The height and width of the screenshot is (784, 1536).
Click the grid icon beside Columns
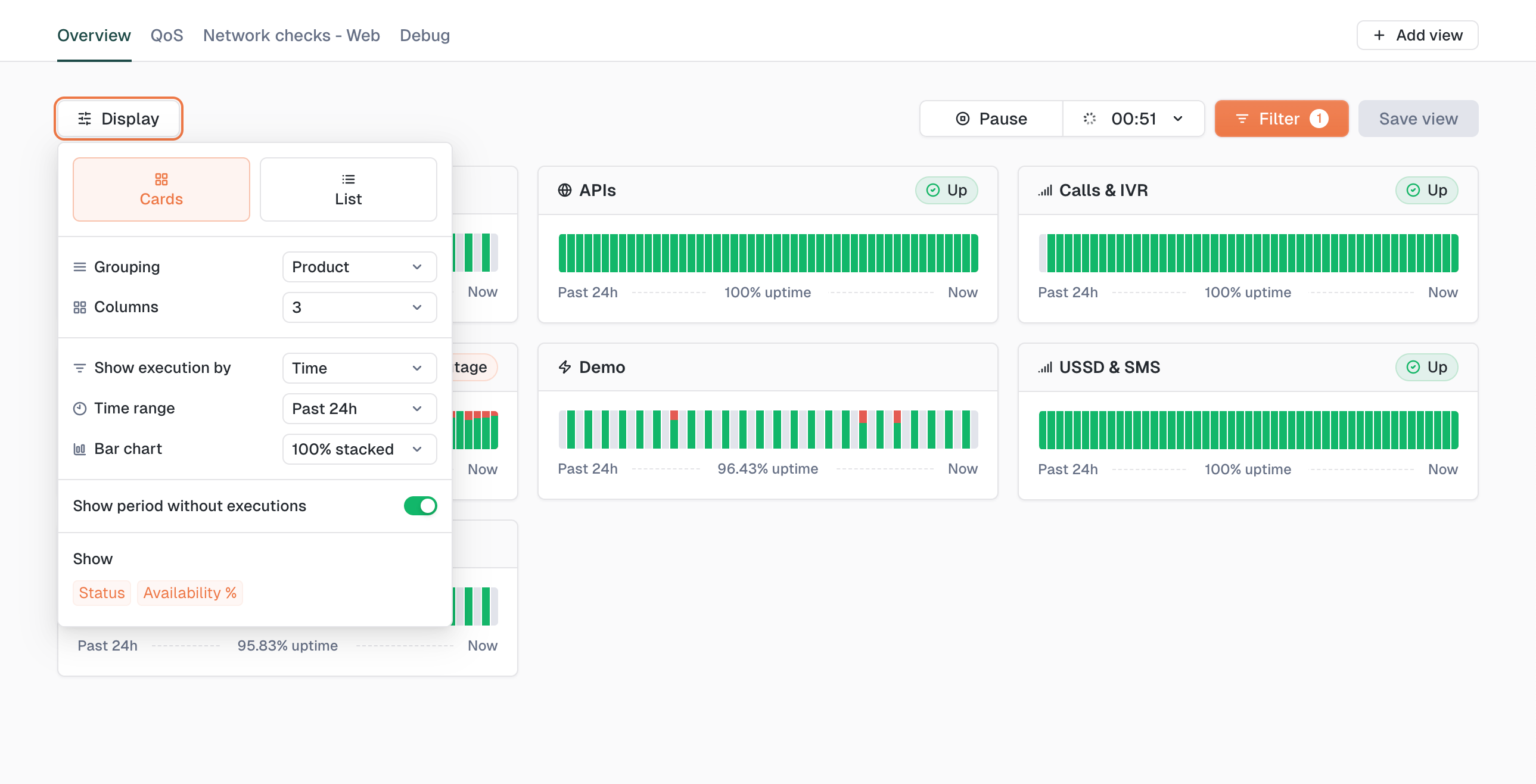click(x=79, y=307)
